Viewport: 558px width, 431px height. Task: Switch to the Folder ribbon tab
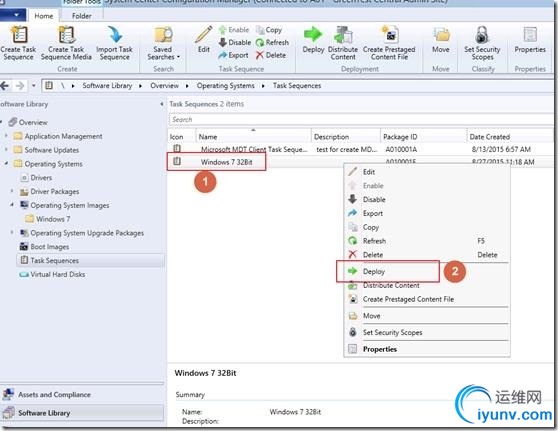tap(81, 16)
